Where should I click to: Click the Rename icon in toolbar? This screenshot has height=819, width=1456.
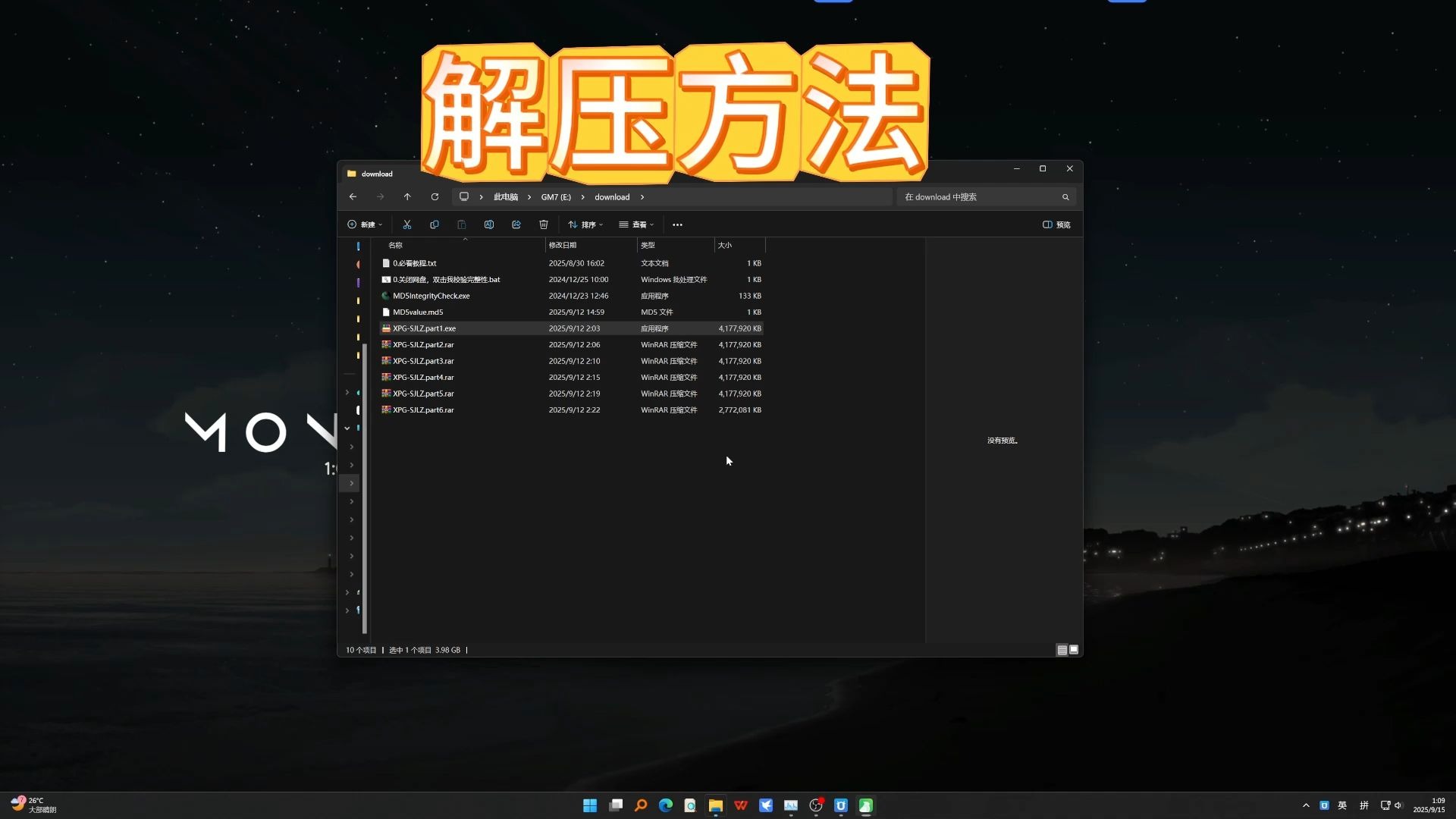[489, 224]
